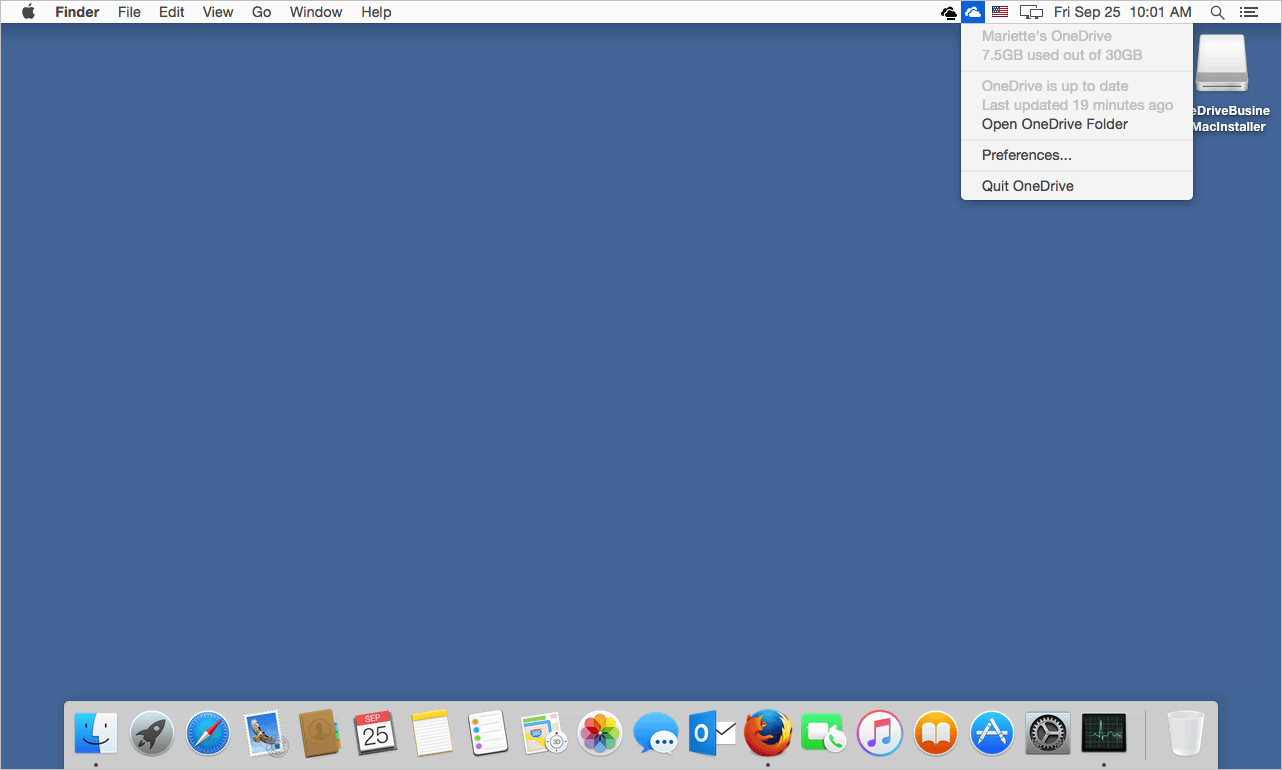Open the View menu

click(x=218, y=12)
